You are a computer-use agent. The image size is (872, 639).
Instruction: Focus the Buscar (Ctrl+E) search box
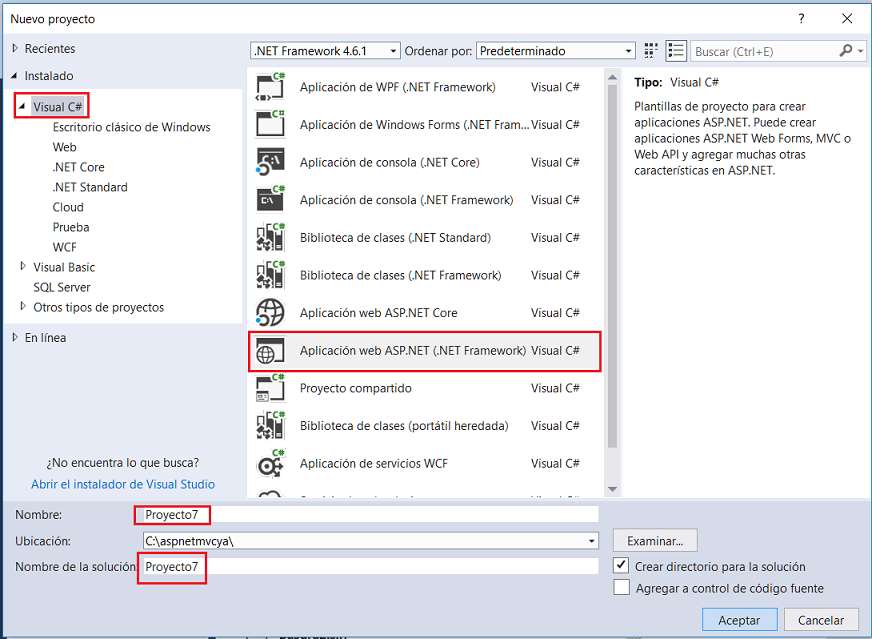click(x=765, y=51)
